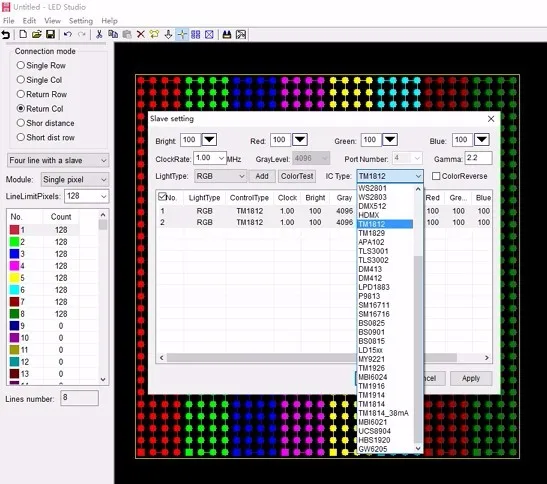Open the LightType RGB dropdown
547x484 pixels.
(x=220, y=176)
